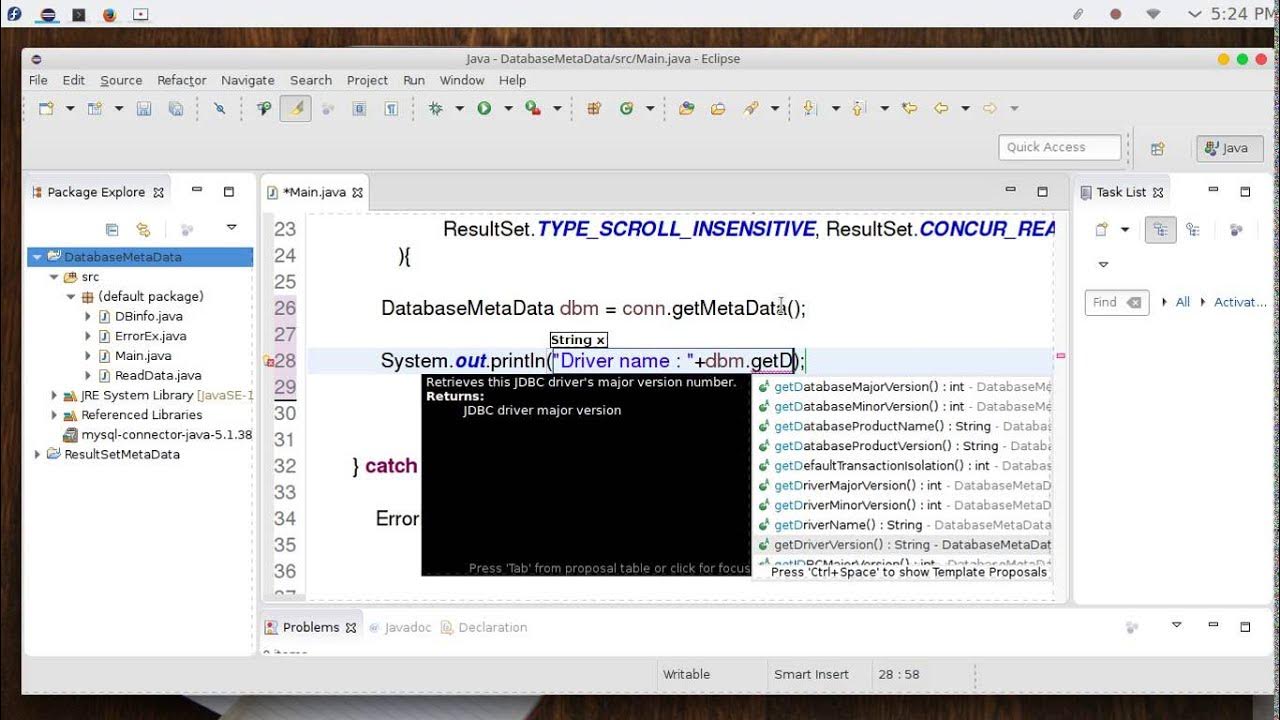Click the All filter link in Task List
Image resolution: width=1280 pixels, height=720 pixels.
[1182, 302]
